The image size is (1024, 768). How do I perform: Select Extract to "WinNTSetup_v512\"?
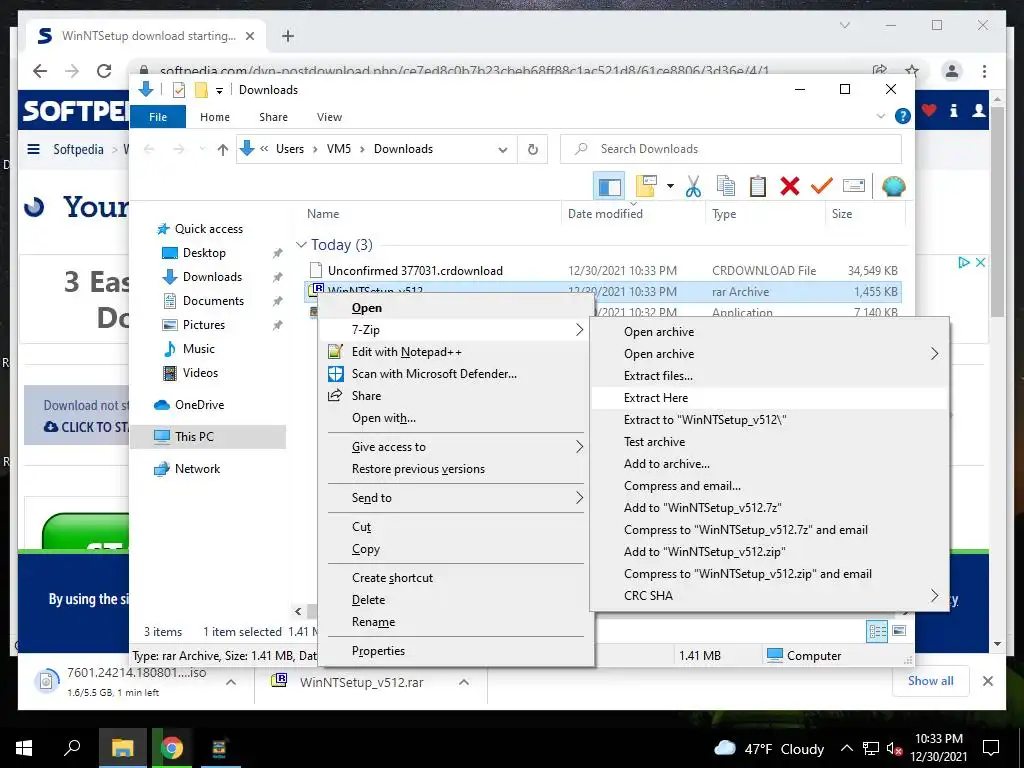[769, 420]
